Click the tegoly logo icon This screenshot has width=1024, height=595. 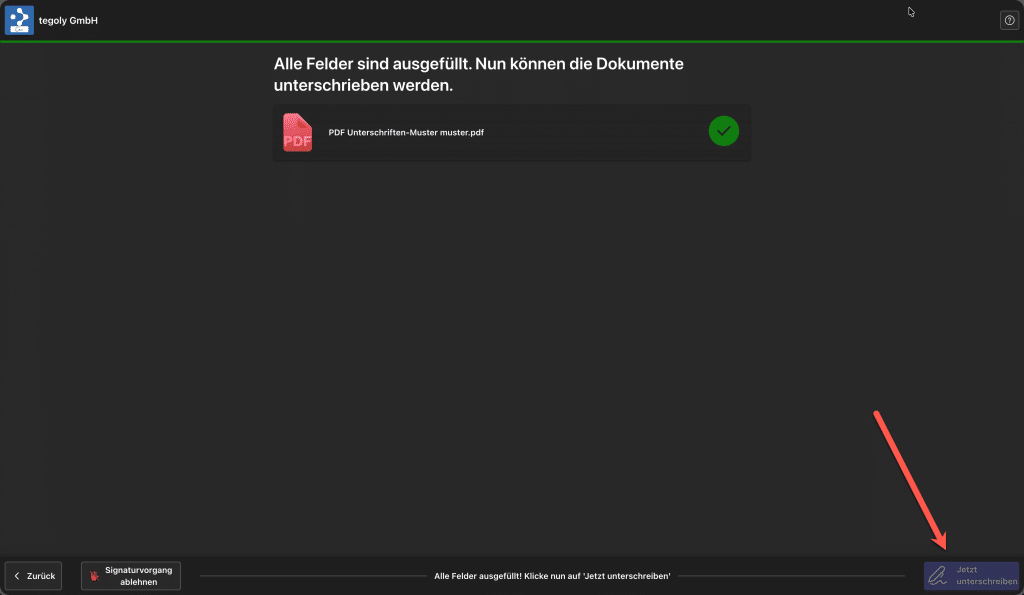pyautogui.click(x=19, y=20)
